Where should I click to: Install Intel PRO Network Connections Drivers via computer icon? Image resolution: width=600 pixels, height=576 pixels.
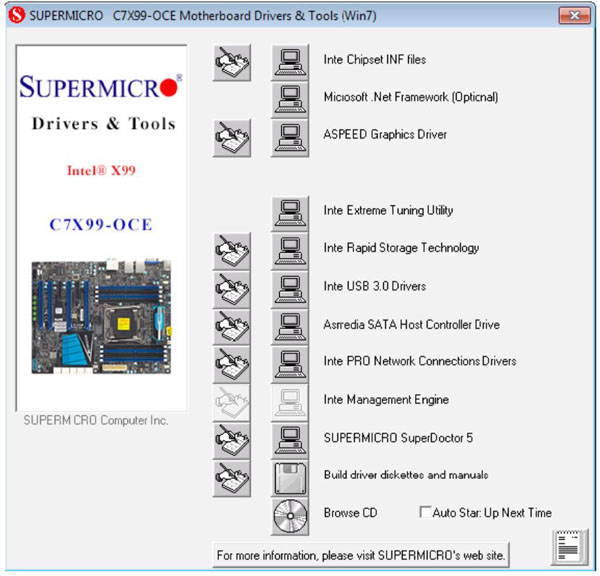point(290,364)
